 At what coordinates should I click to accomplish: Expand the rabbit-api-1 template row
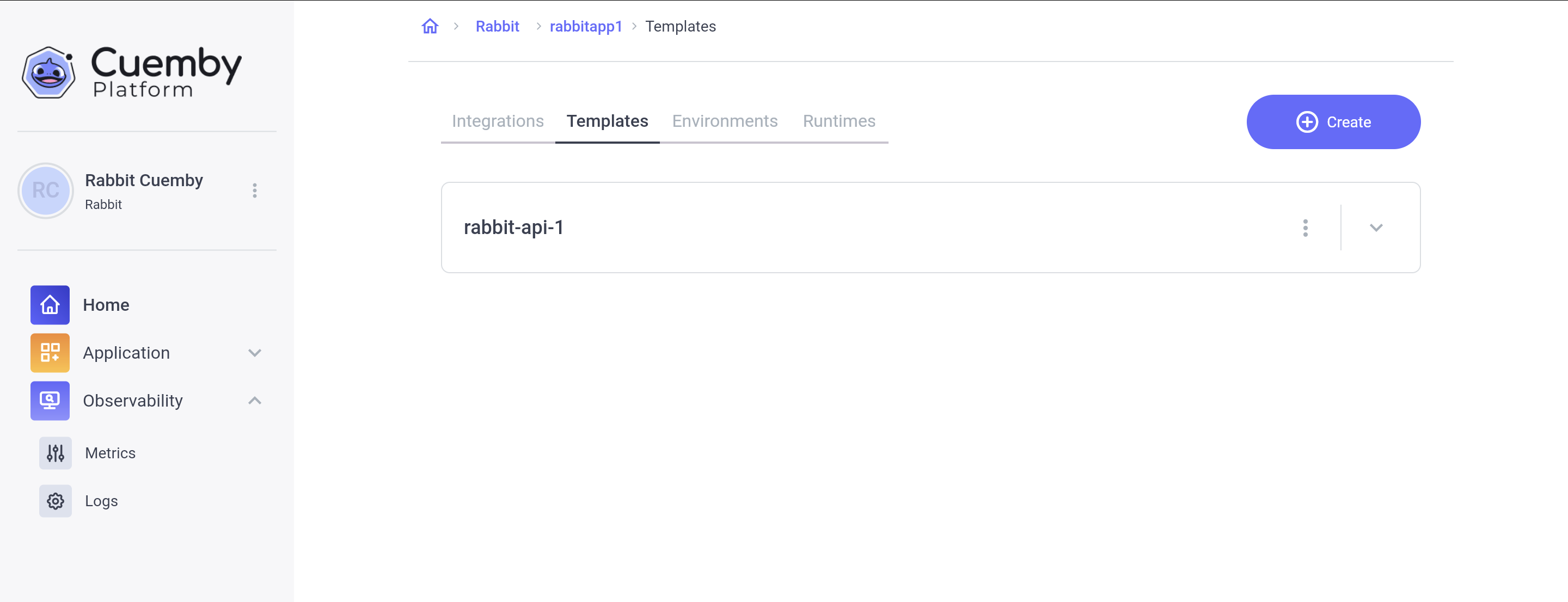pyautogui.click(x=1376, y=228)
